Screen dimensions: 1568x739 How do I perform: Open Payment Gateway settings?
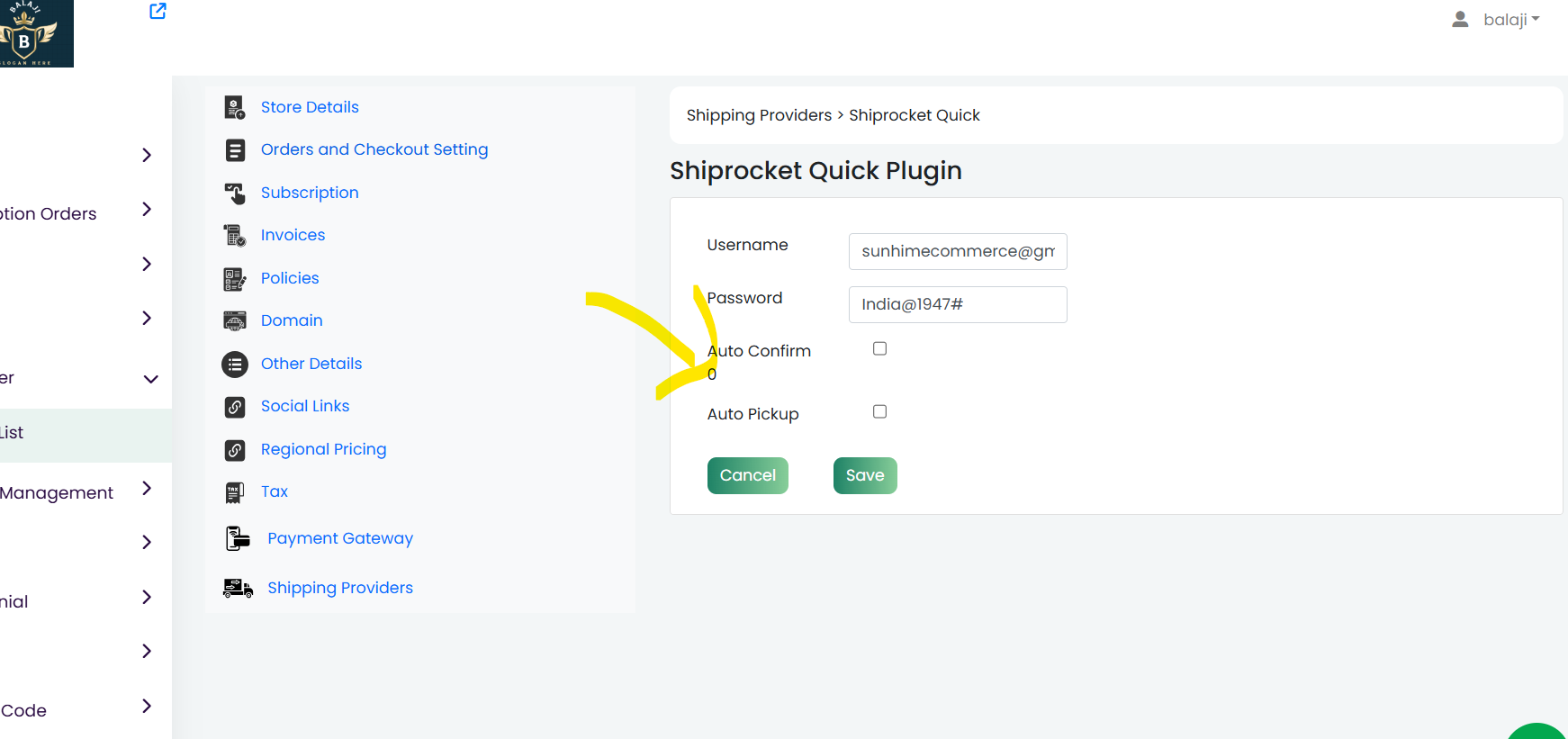[340, 538]
